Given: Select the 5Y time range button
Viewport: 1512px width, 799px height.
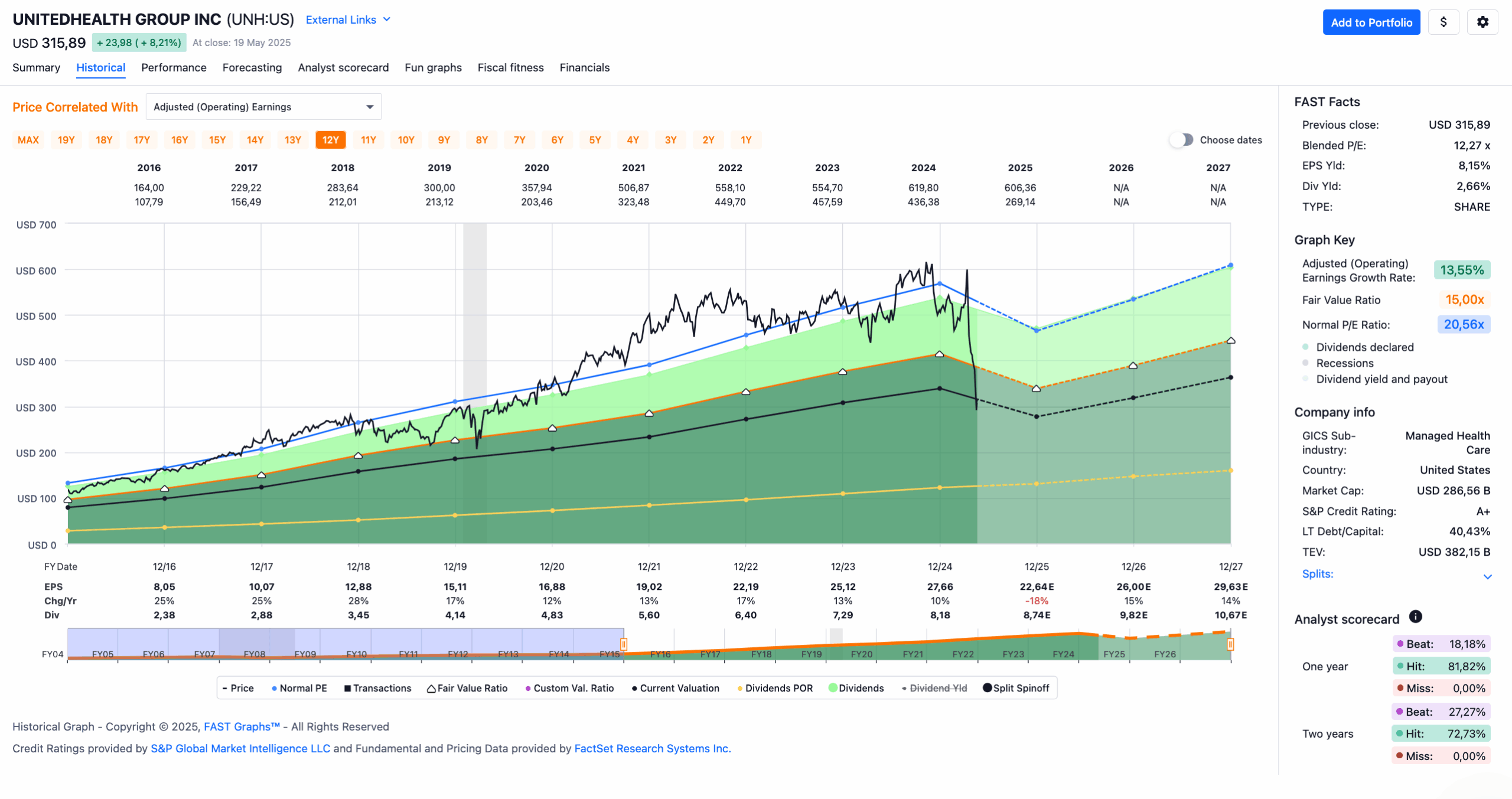Looking at the screenshot, I should click(595, 140).
